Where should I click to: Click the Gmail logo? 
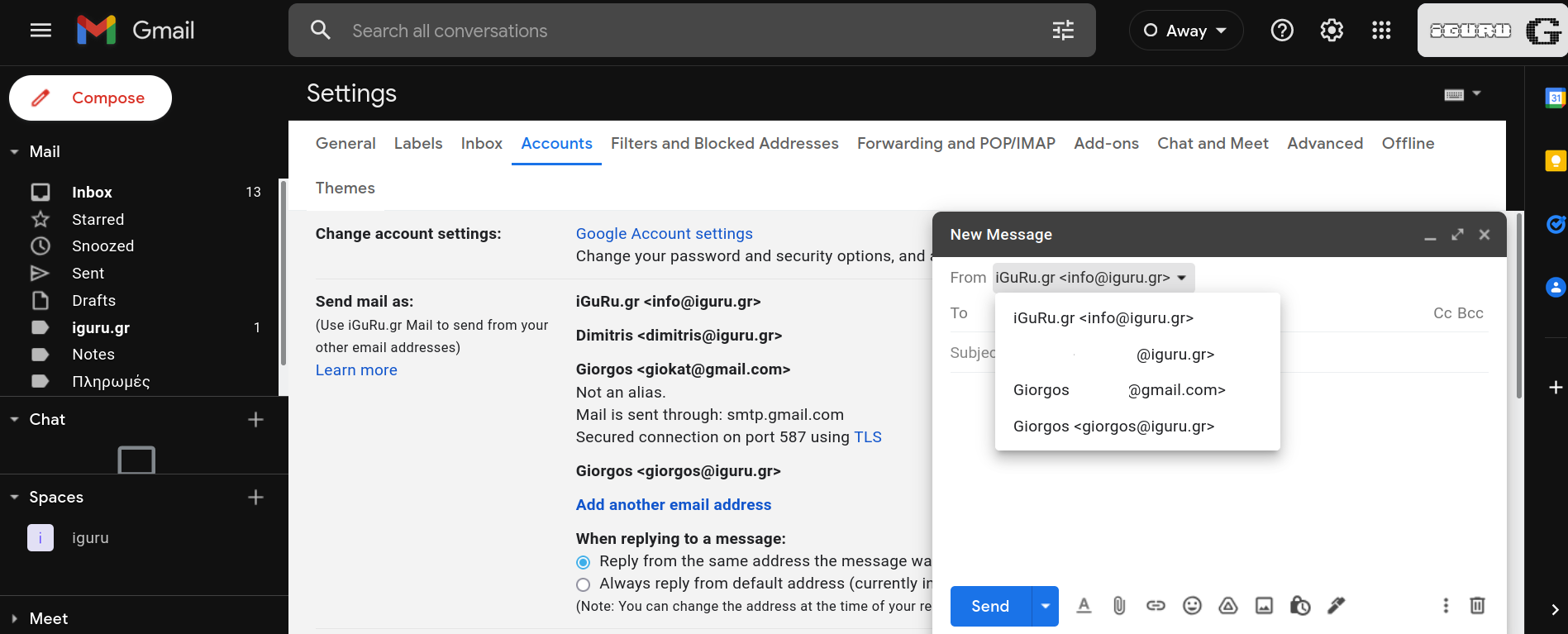click(136, 31)
